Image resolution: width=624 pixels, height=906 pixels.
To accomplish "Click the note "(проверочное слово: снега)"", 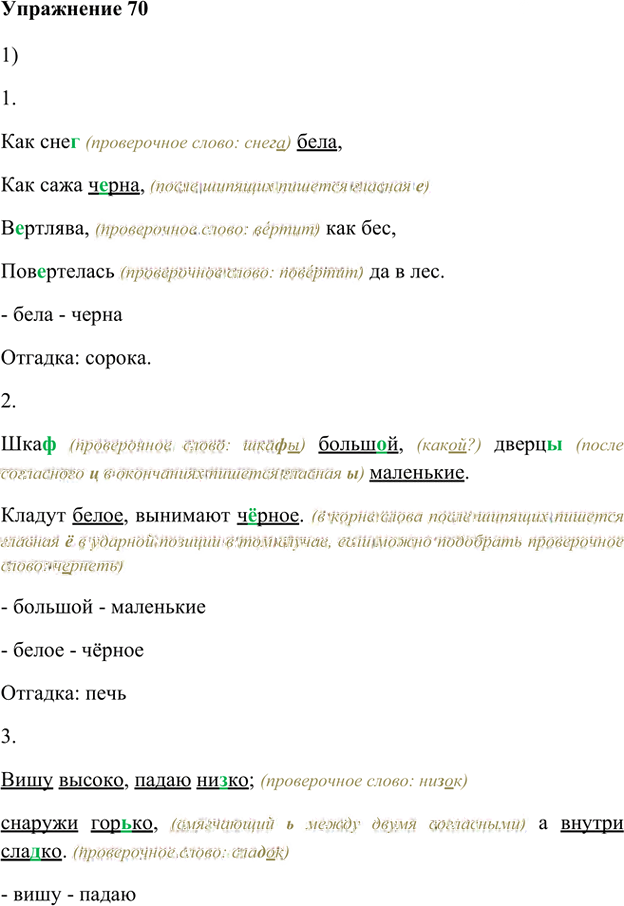I will tap(188, 143).
